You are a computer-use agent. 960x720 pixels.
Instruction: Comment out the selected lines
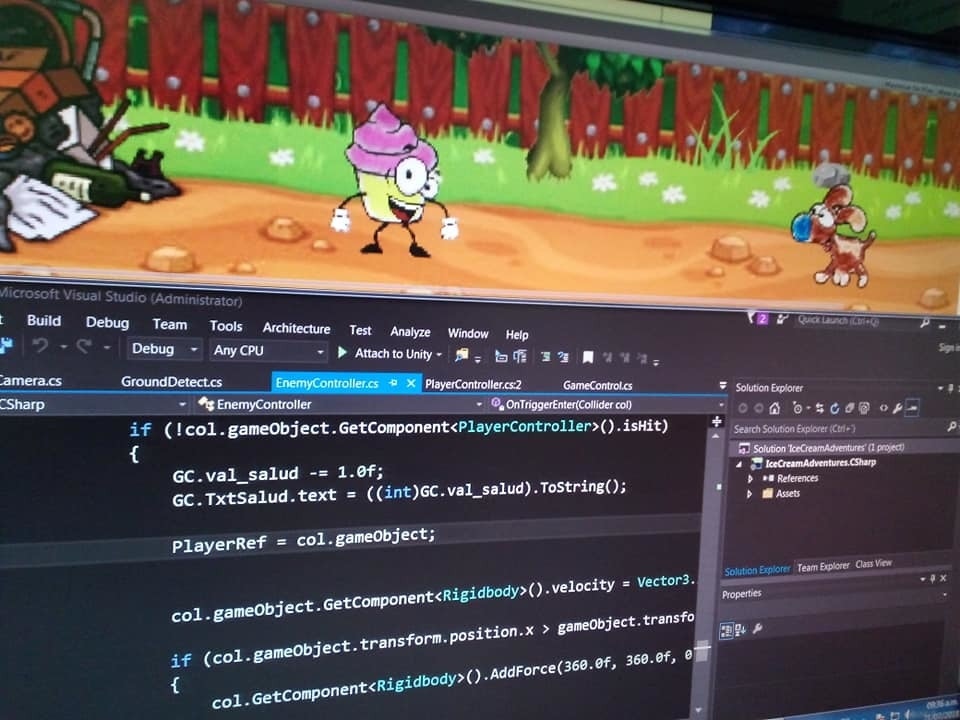click(545, 357)
